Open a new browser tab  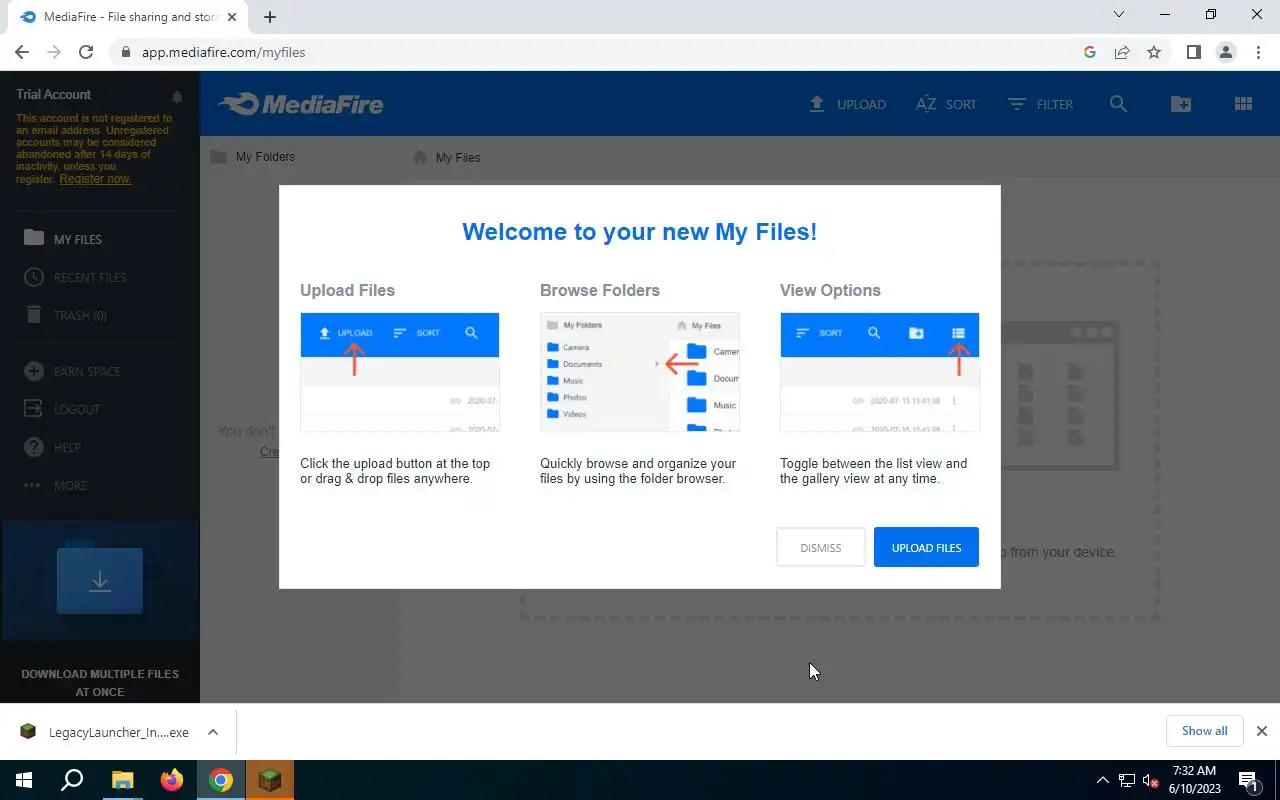(x=270, y=16)
